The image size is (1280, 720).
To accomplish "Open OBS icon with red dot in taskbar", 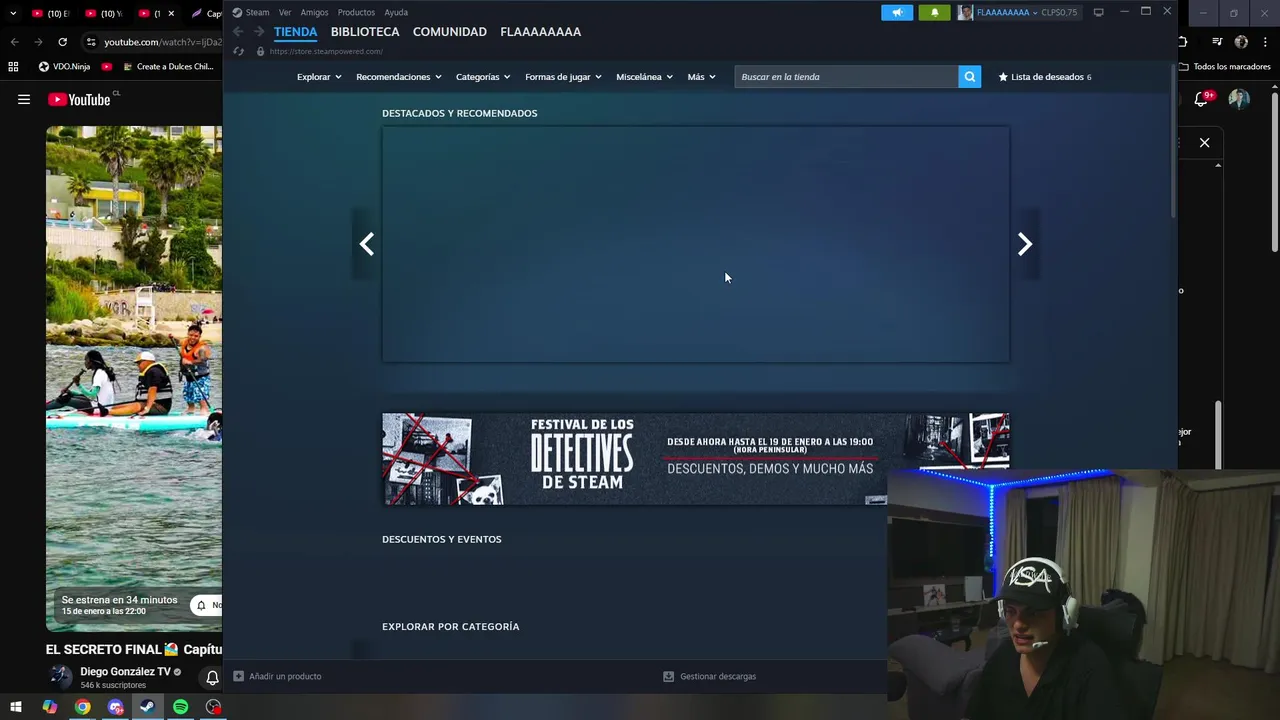I will [x=213, y=707].
